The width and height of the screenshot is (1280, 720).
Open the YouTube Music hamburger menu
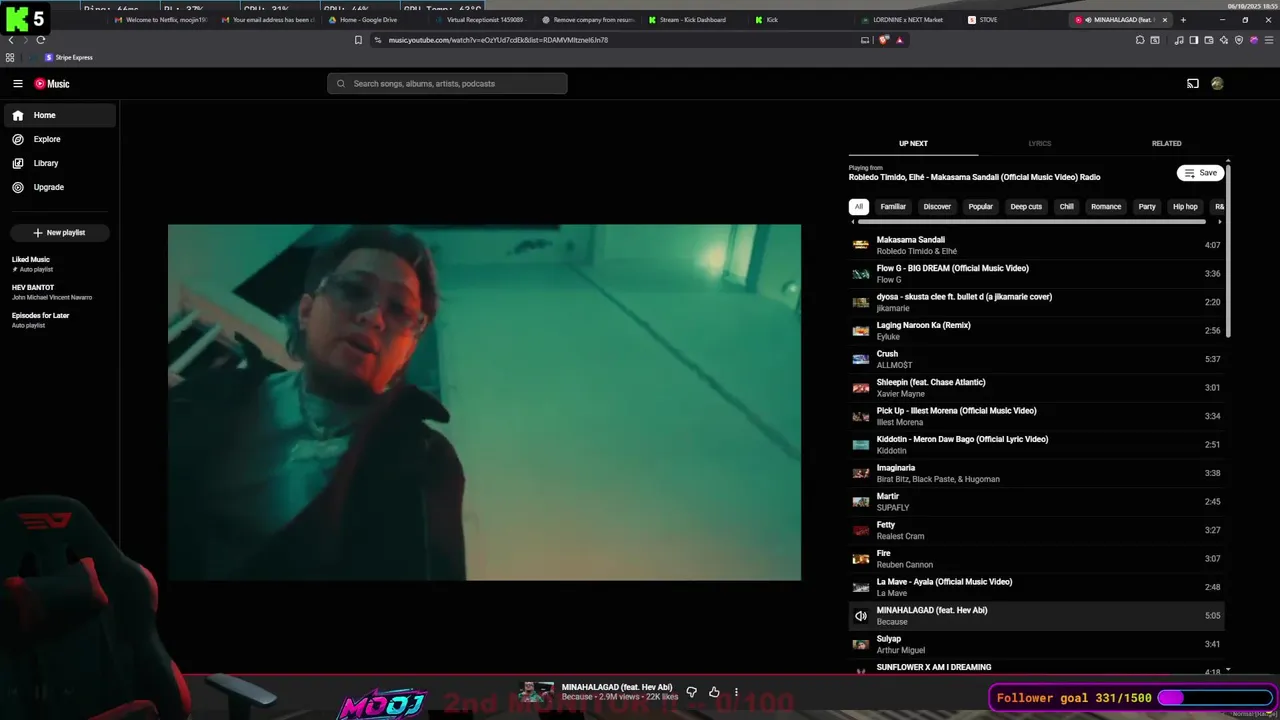18,84
